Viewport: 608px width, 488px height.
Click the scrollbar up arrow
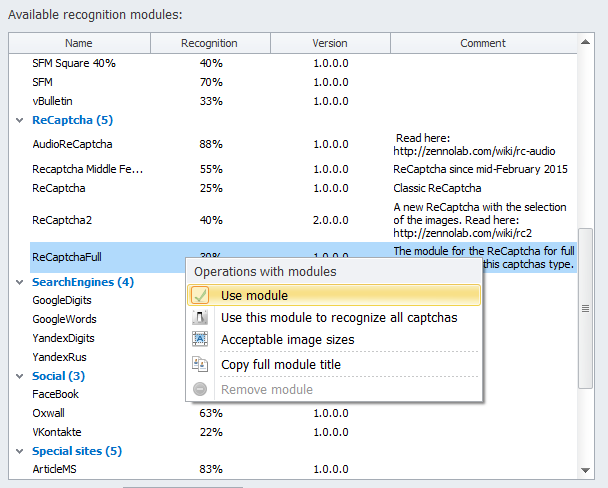[x=586, y=42]
